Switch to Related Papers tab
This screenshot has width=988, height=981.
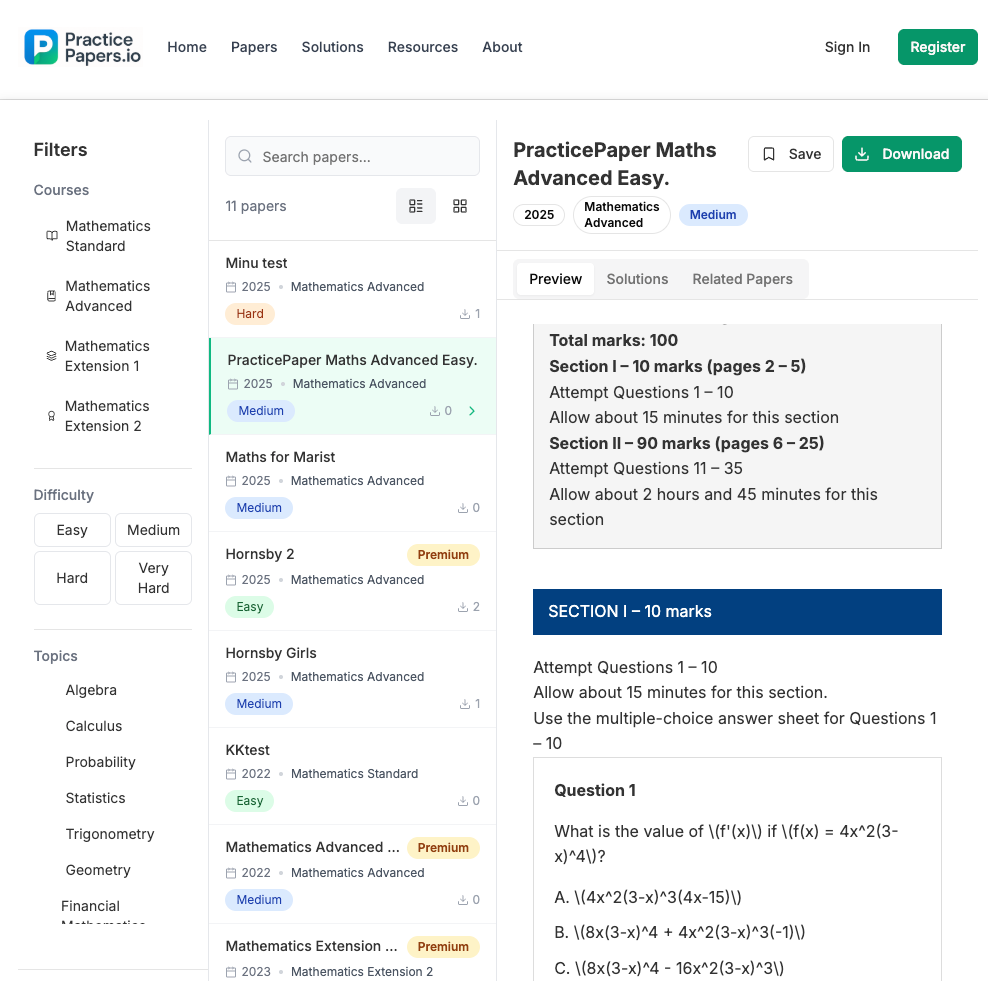[742, 279]
